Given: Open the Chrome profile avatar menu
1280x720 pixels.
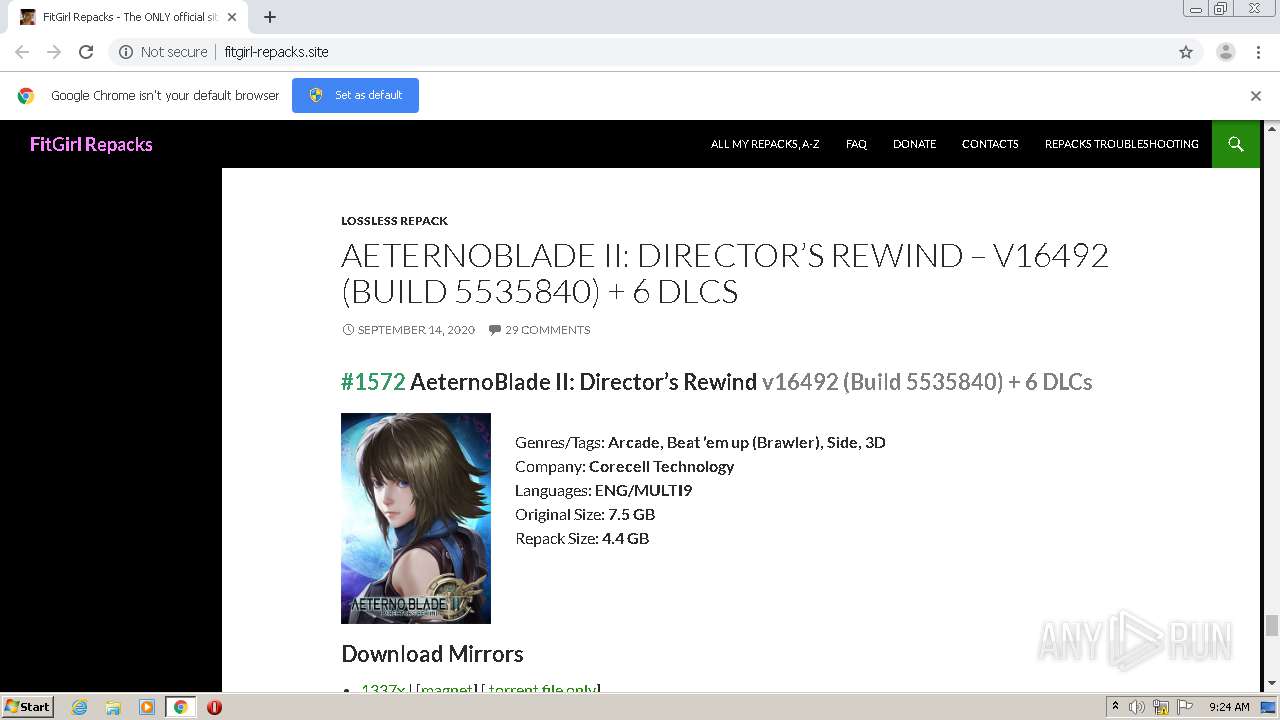Looking at the screenshot, I should pyautogui.click(x=1225, y=52).
